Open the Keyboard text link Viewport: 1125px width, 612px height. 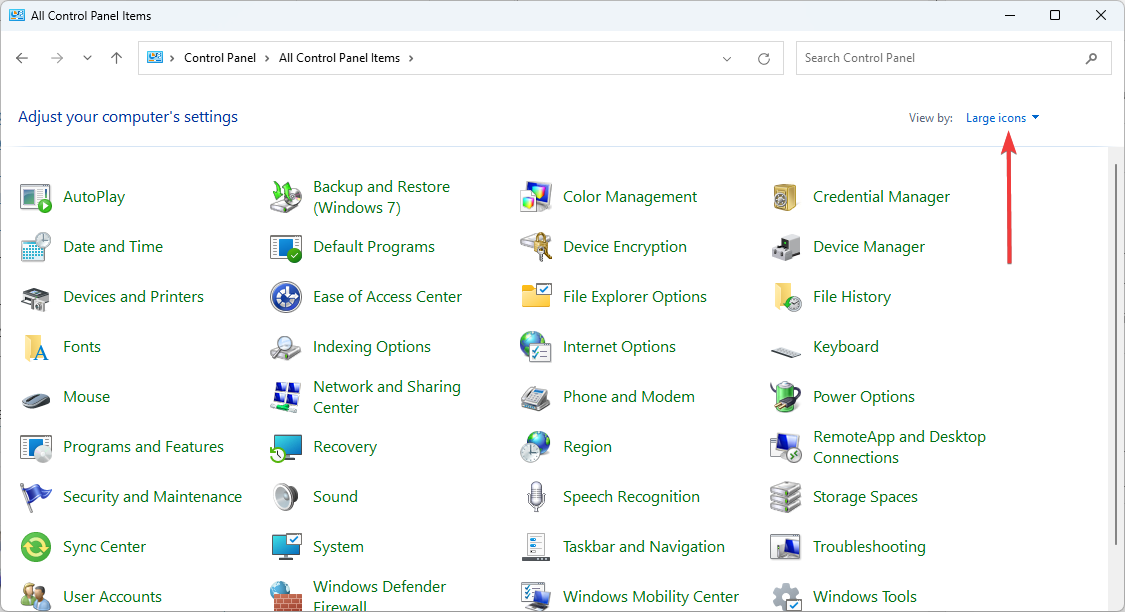(846, 347)
